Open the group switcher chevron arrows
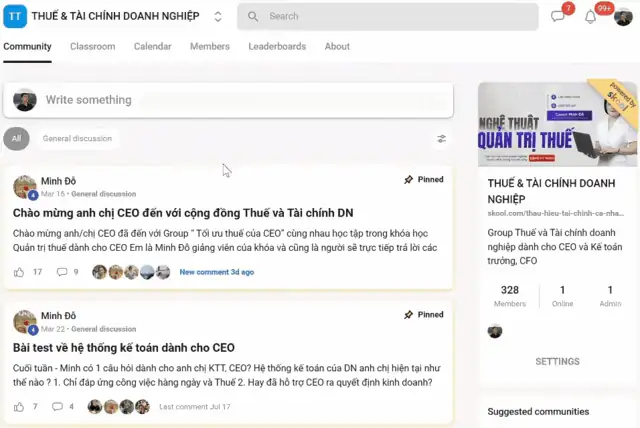This screenshot has height=428, width=640. point(218,16)
